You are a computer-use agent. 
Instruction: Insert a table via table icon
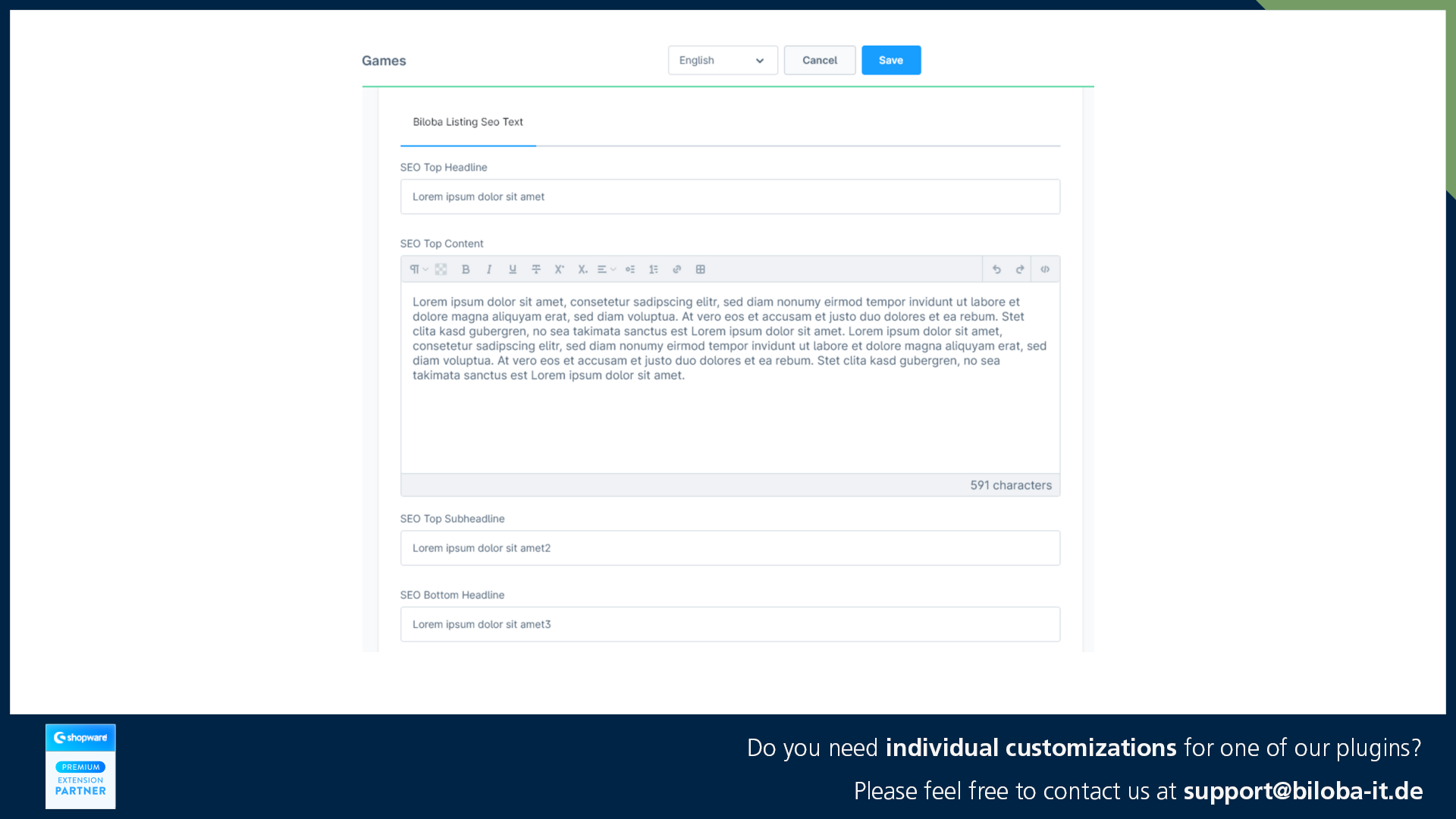point(701,269)
